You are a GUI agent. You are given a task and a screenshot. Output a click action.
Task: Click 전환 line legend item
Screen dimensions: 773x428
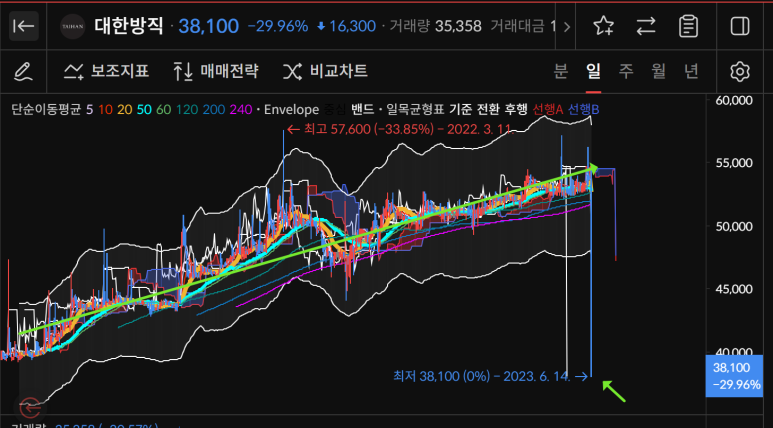pyautogui.click(x=488, y=109)
